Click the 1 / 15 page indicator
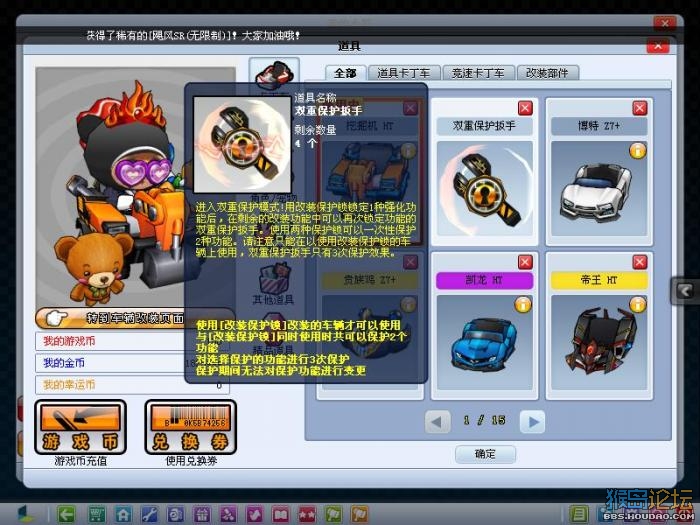Viewport: 700px width, 525px height. coord(484,421)
